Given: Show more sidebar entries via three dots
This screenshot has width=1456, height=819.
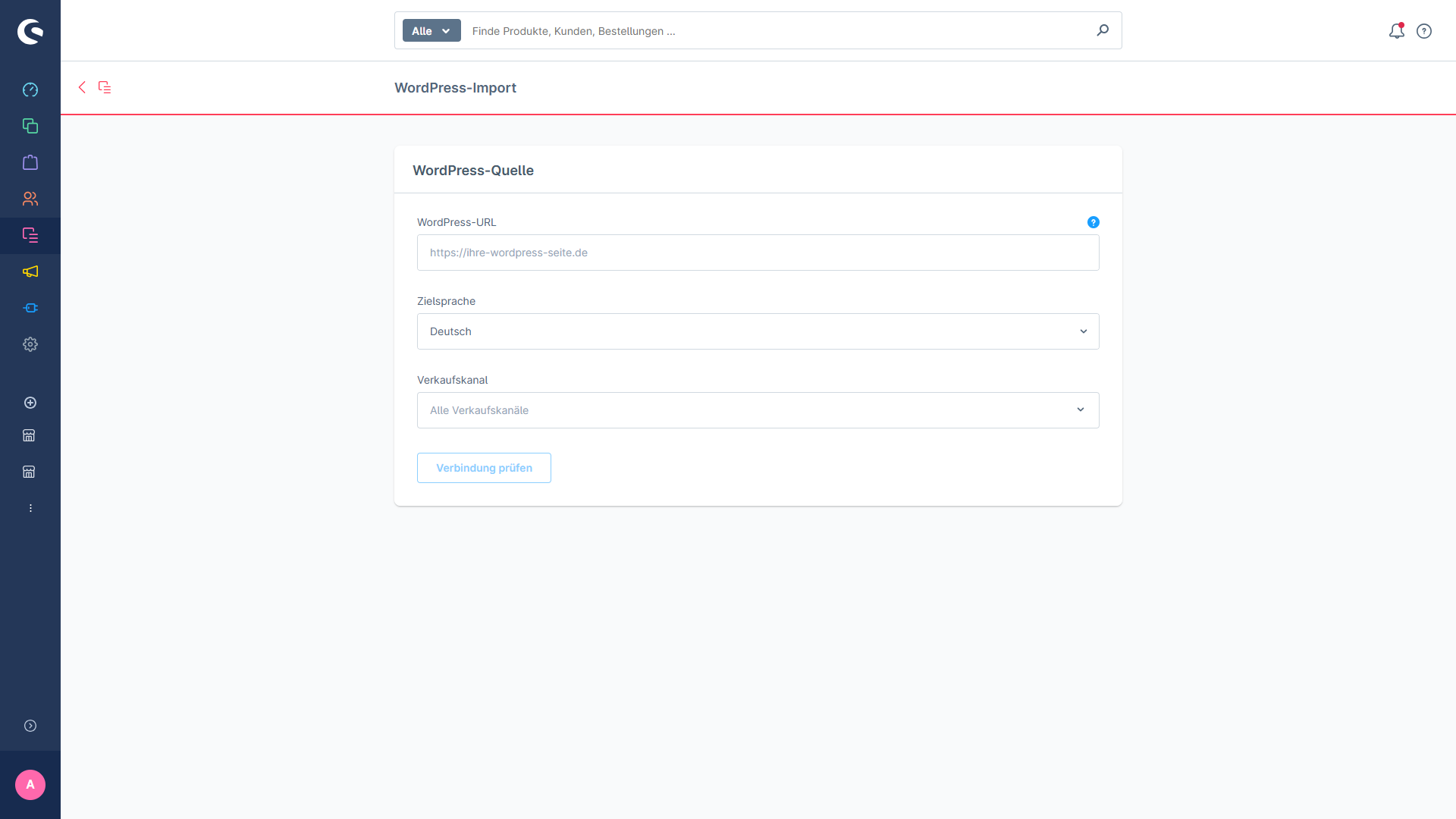Looking at the screenshot, I should 30,508.
